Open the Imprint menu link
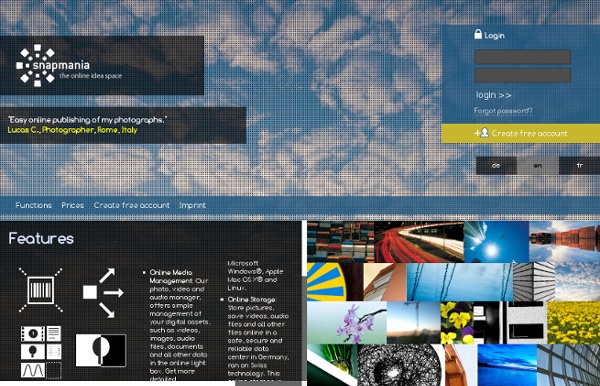Viewport: 600px width, 386px height. pos(192,205)
